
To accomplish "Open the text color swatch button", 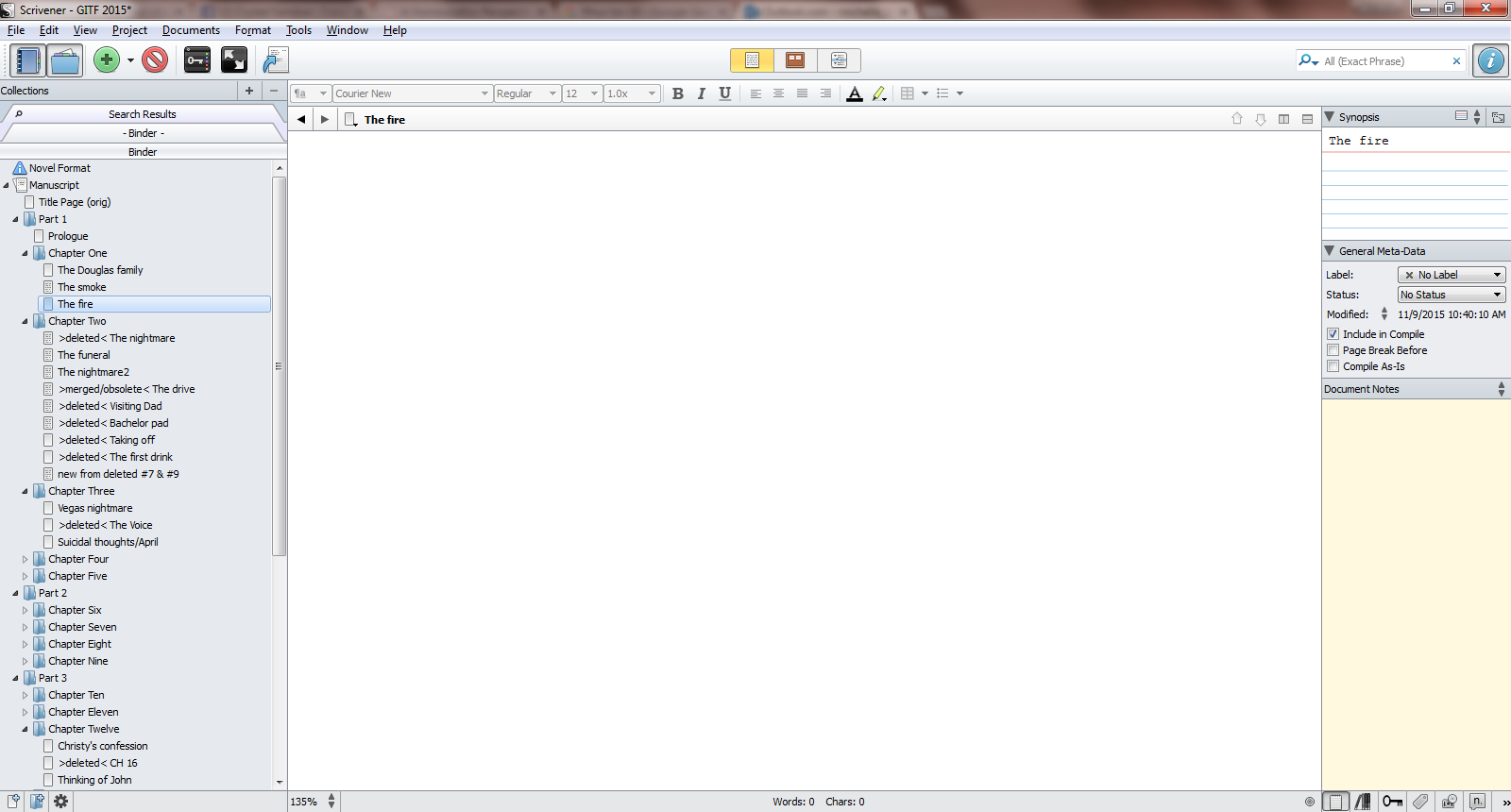I will pyautogui.click(x=855, y=93).
